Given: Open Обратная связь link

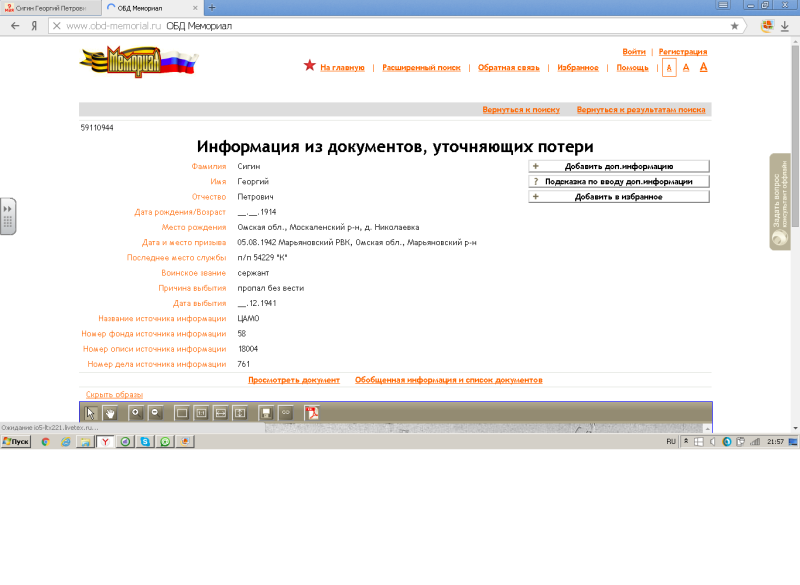Looking at the screenshot, I should click(509, 67).
